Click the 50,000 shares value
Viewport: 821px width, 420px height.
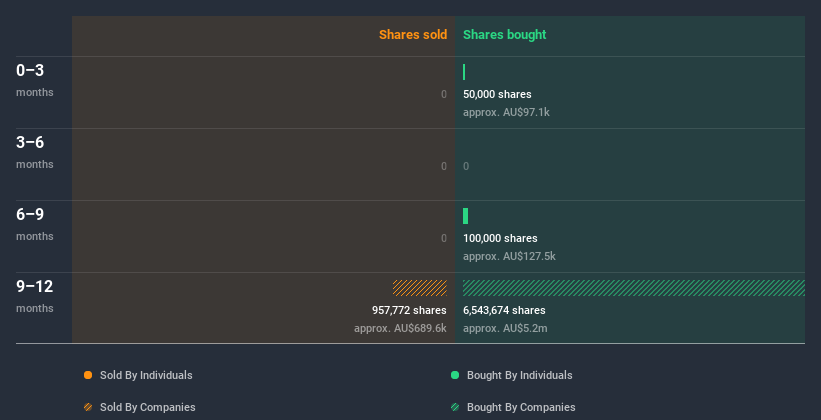click(x=497, y=94)
